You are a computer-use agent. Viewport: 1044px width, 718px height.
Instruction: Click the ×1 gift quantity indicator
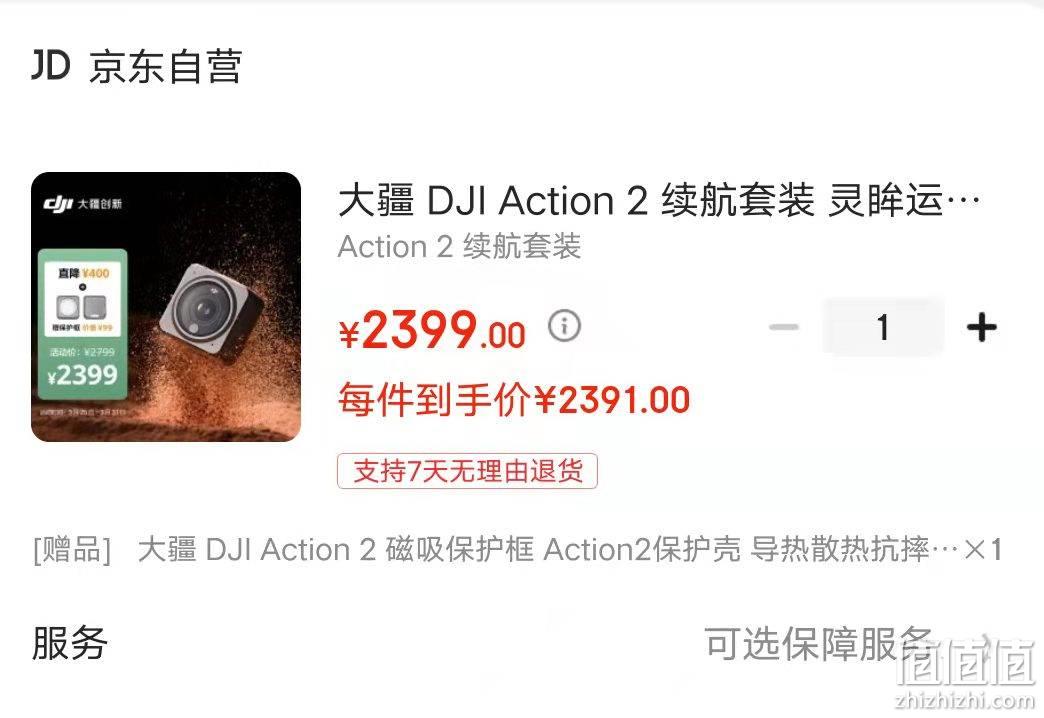coord(983,550)
